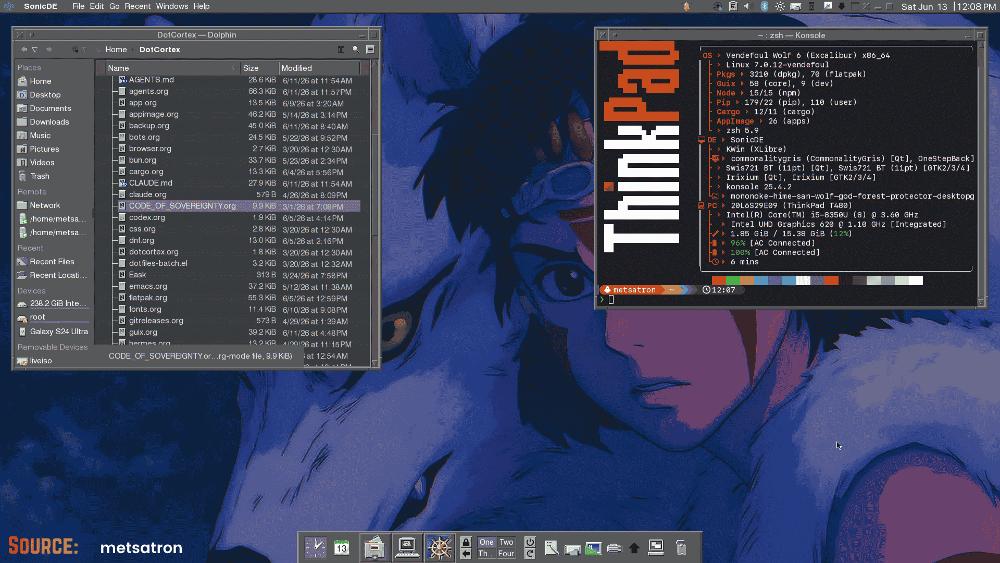Click the desktop windows icon in the dock
The height and width of the screenshot is (563, 1000).
coord(656,546)
